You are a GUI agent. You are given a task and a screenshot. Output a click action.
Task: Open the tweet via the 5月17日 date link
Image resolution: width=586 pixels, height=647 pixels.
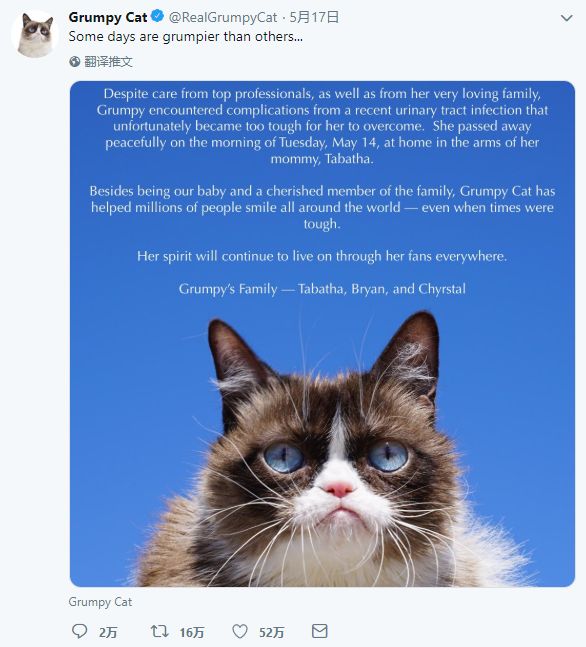314,17
